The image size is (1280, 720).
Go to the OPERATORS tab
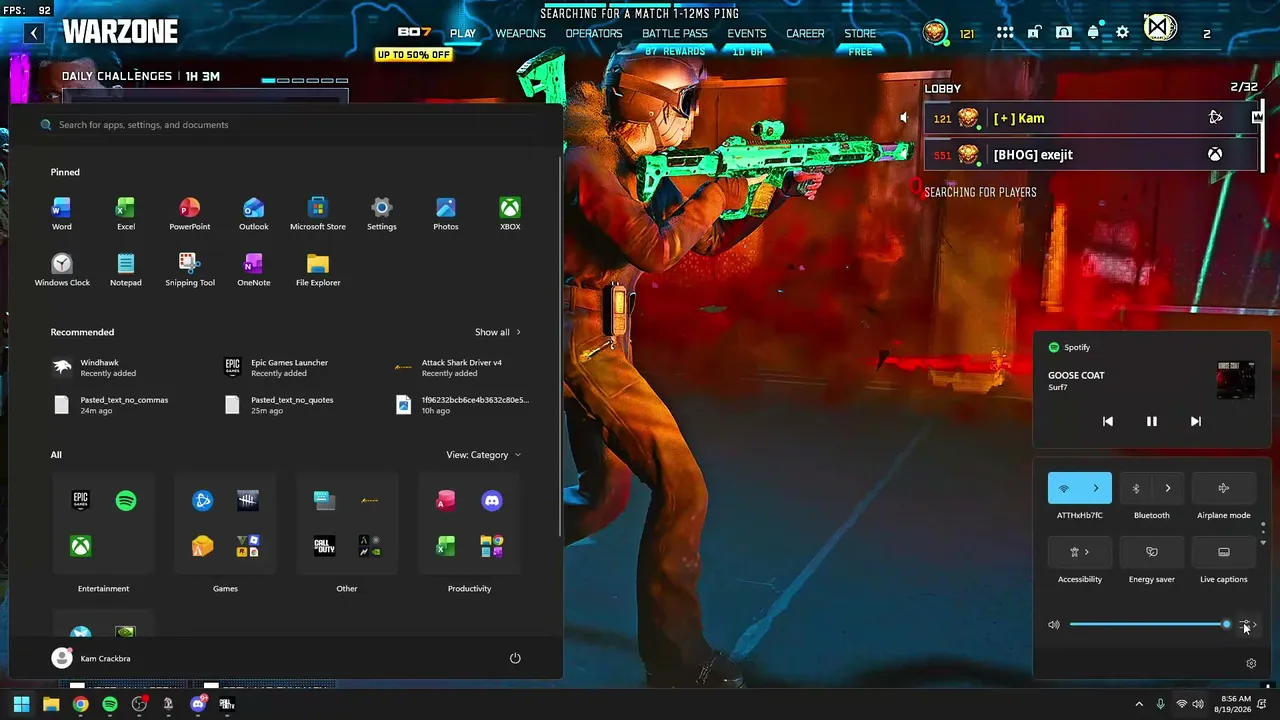click(594, 33)
